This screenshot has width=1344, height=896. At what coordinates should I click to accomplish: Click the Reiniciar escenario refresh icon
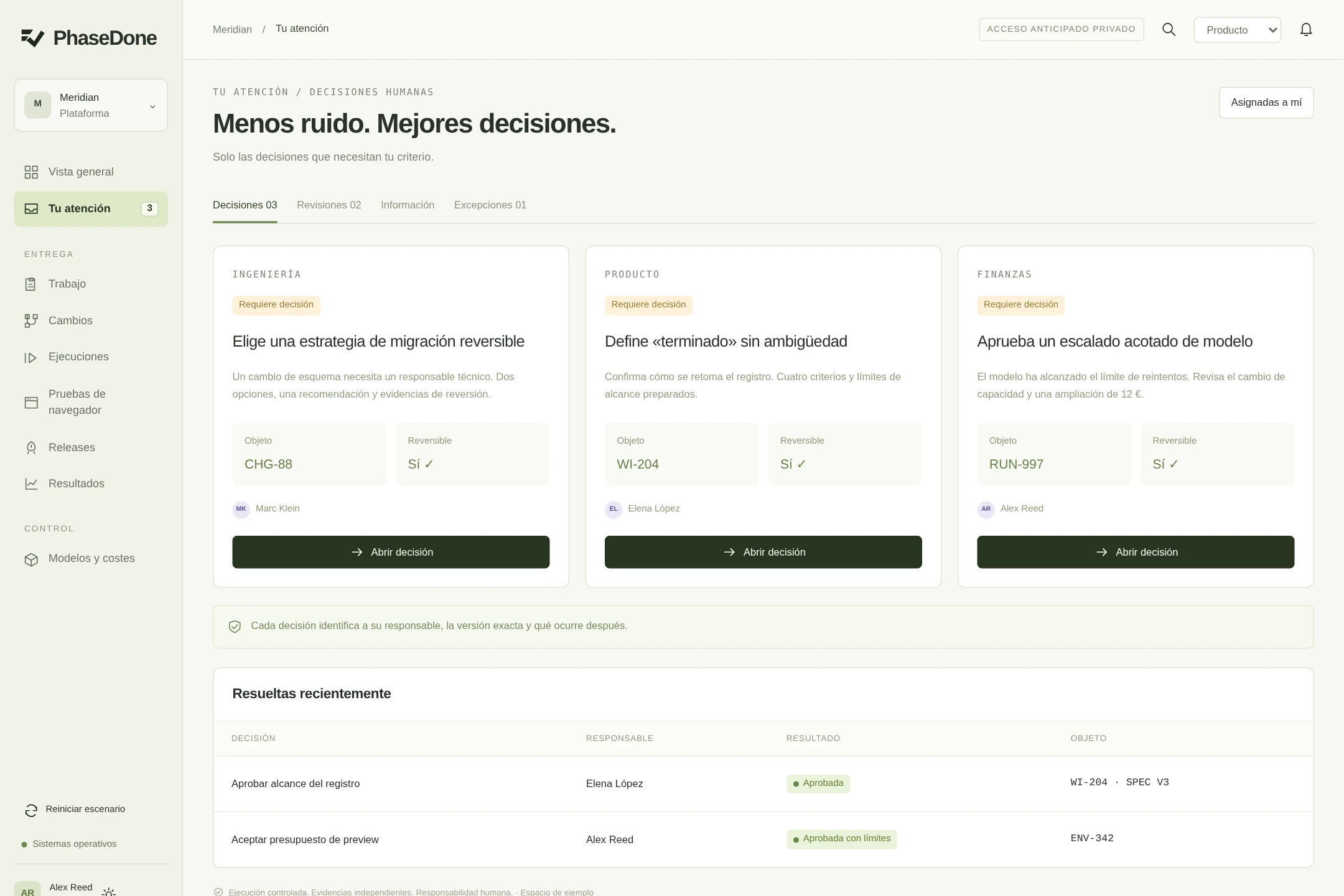tap(31, 810)
